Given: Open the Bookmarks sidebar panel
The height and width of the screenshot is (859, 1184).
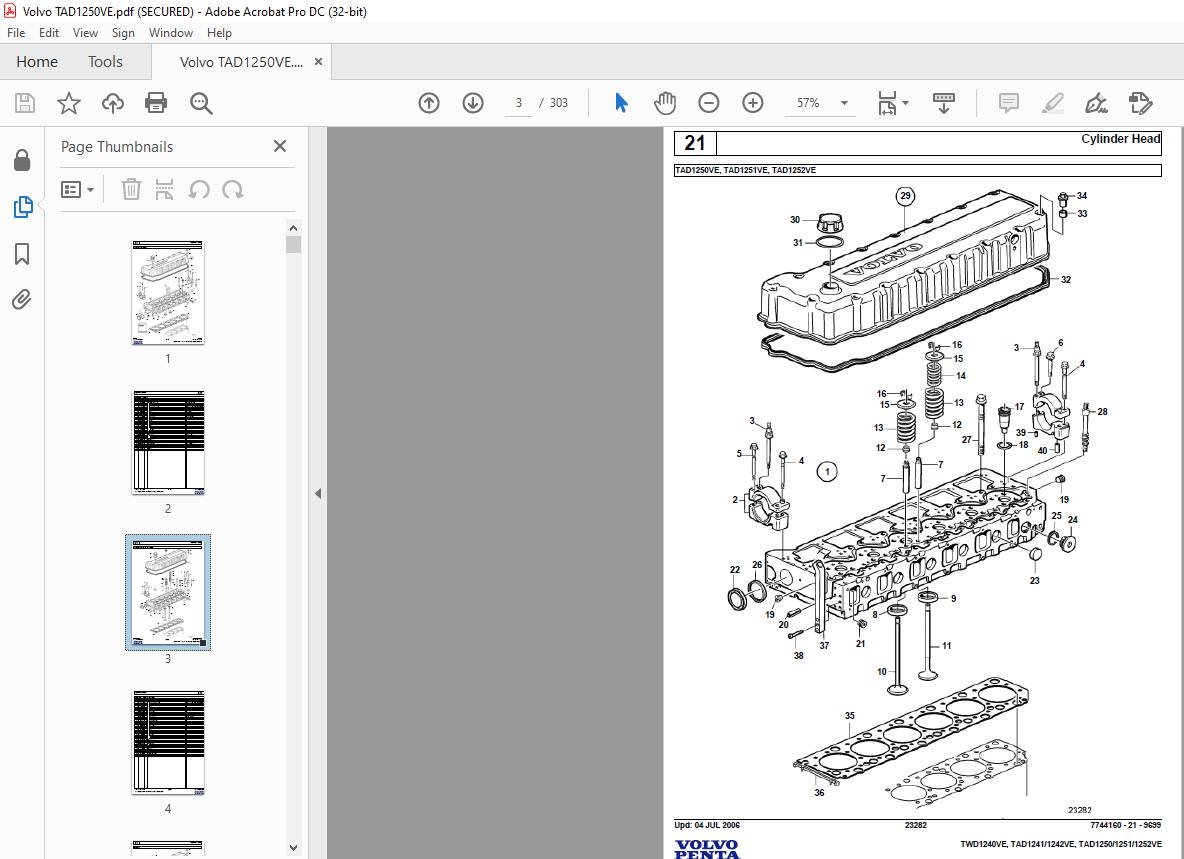Looking at the screenshot, I should (22, 254).
